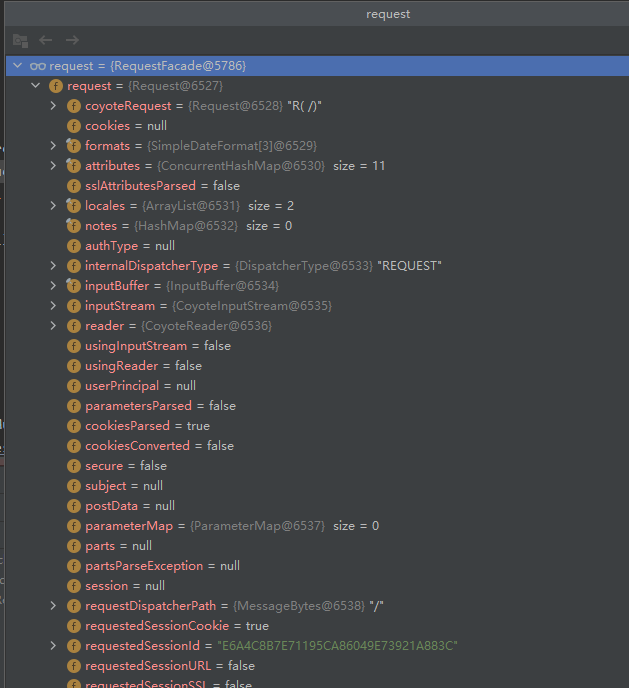Screen dimensions: 629x688
Task: Select the subject = null row
Action: [x=317, y=486]
